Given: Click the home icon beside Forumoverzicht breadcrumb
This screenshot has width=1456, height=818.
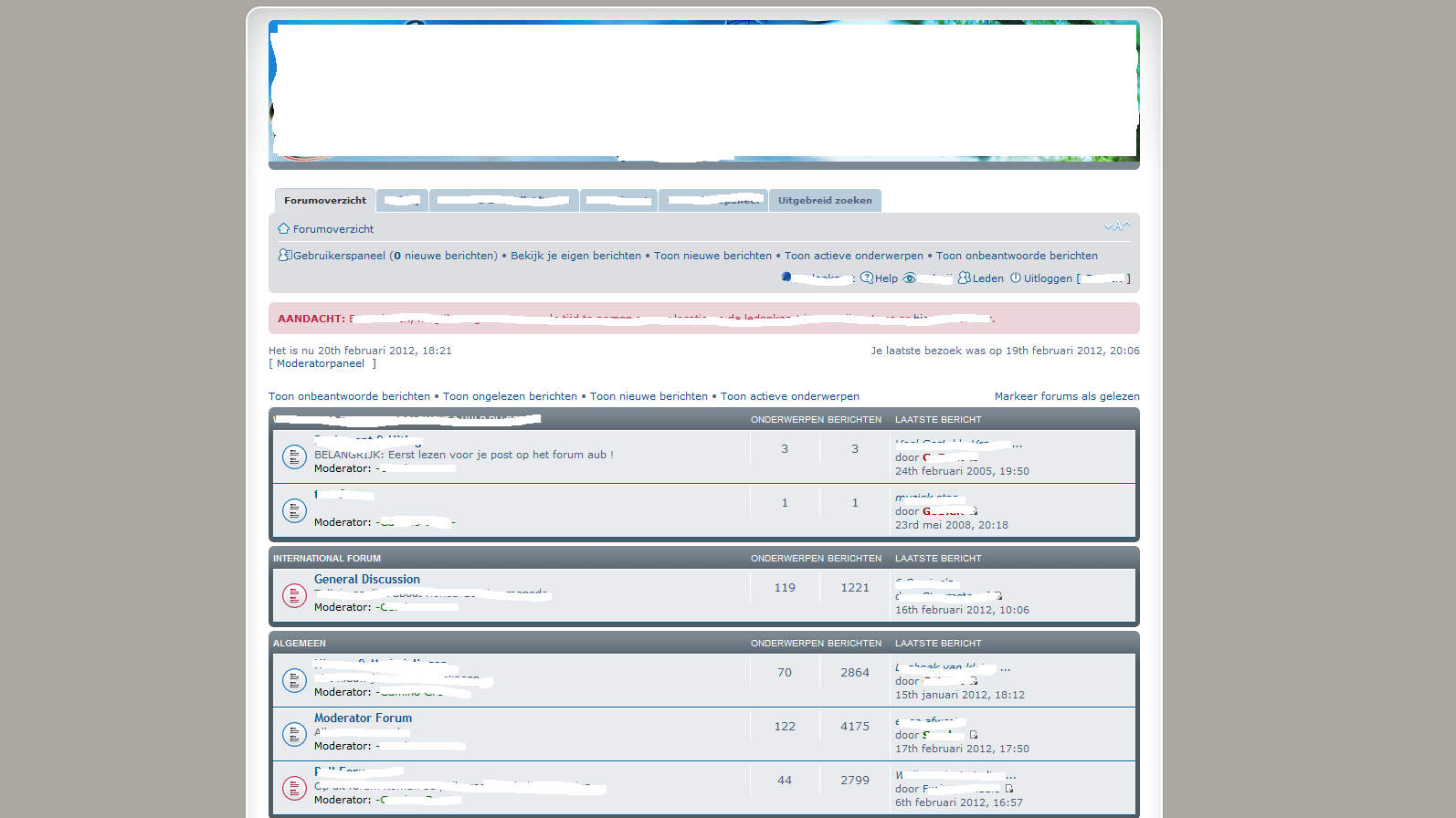Looking at the screenshot, I should (x=283, y=228).
